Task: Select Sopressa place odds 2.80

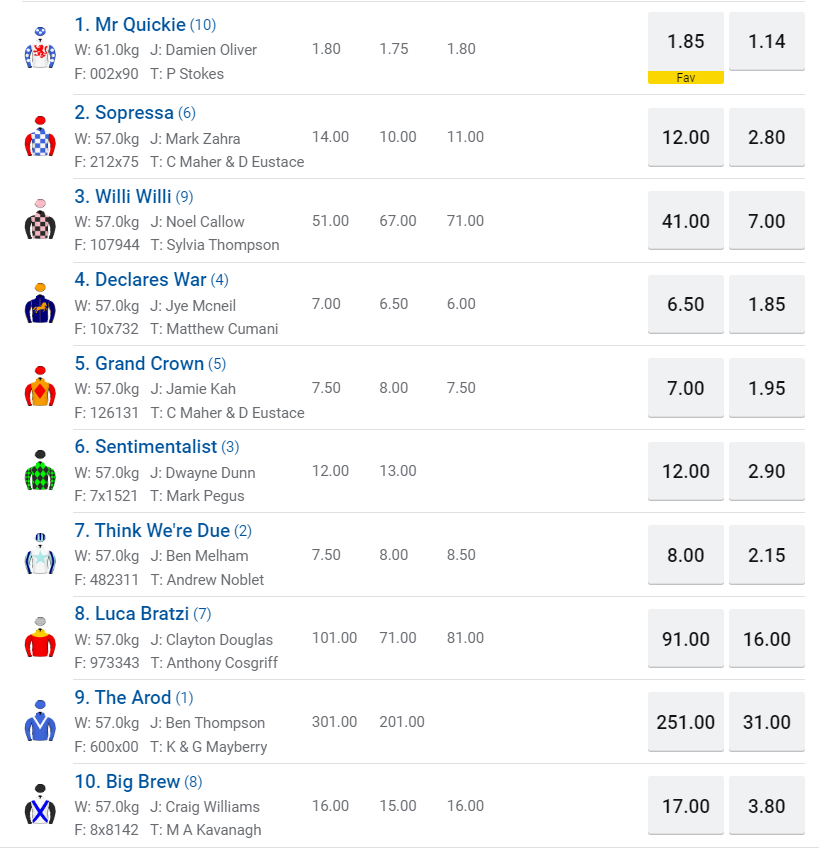Action: coord(767,138)
